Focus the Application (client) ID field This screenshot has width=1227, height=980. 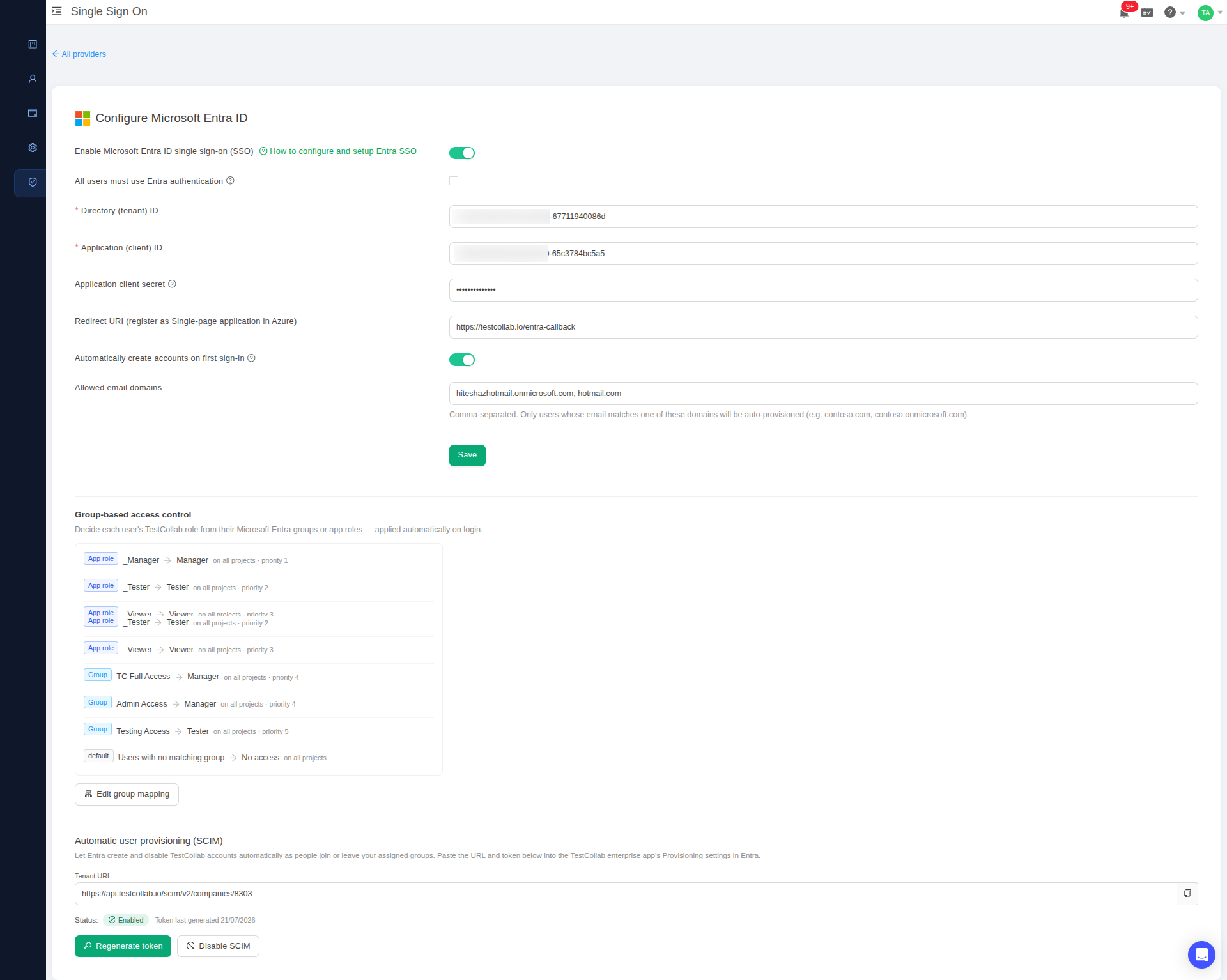(x=823, y=254)
